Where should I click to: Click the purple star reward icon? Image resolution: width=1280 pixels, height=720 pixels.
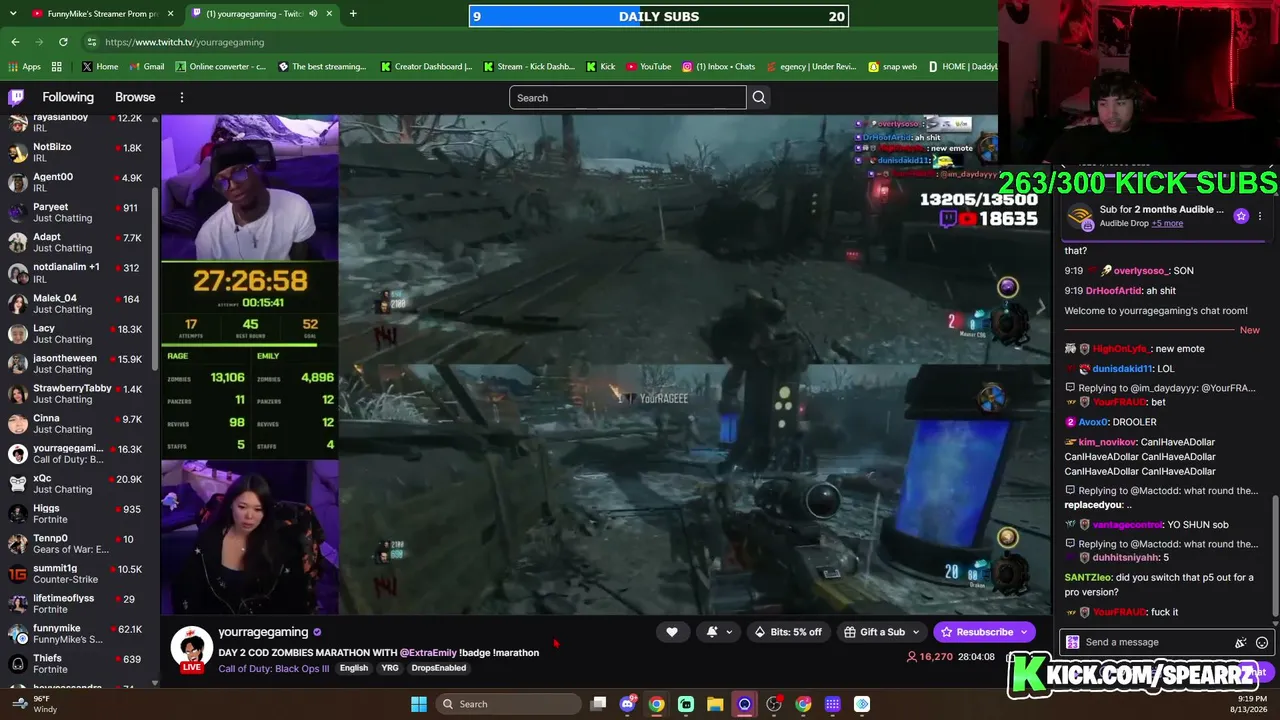coord(1241,216)
